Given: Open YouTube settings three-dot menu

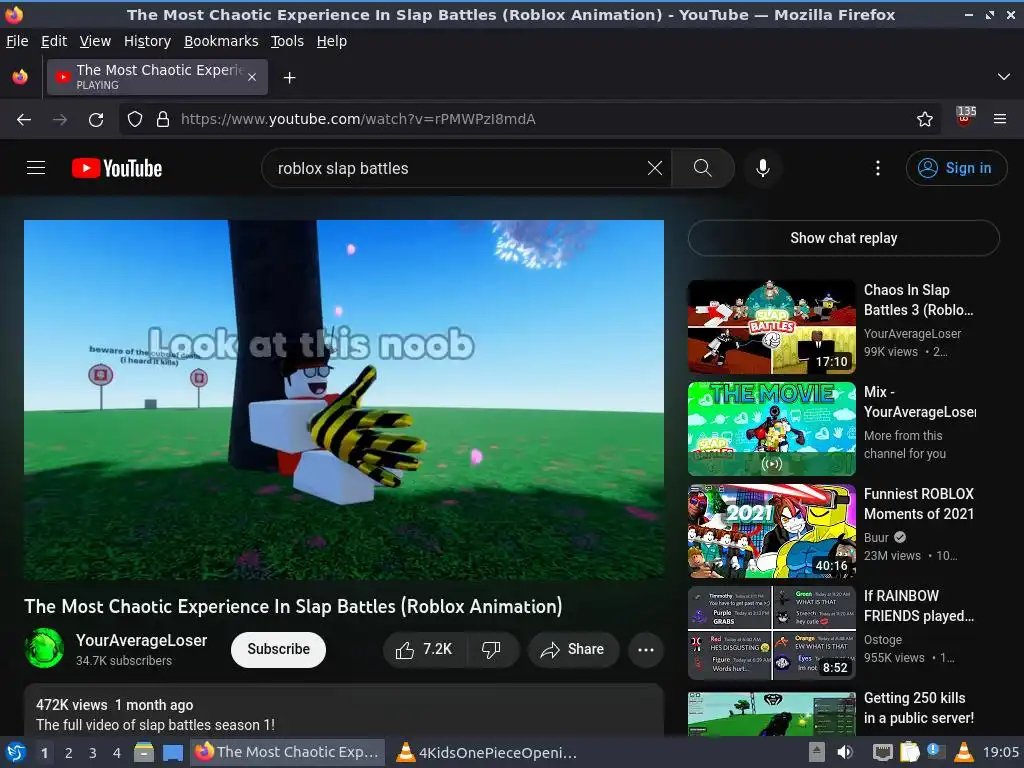Looking at the screenshot, I should click(877, 168).
